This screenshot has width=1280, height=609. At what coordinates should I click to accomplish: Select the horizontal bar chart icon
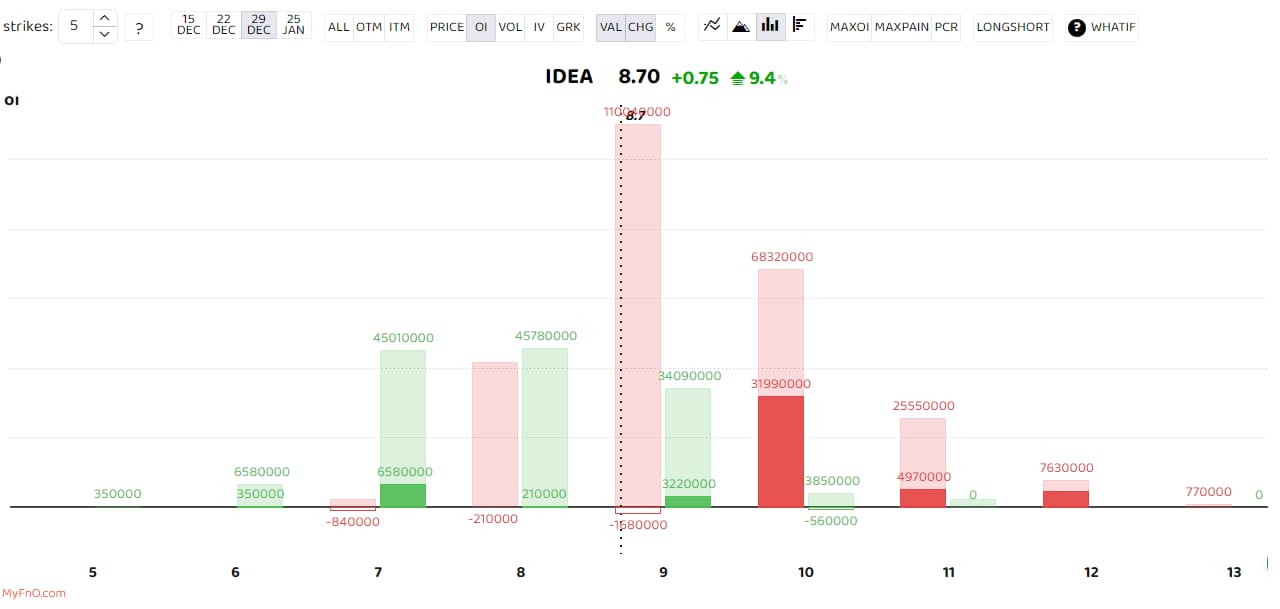tap(799, 26)
